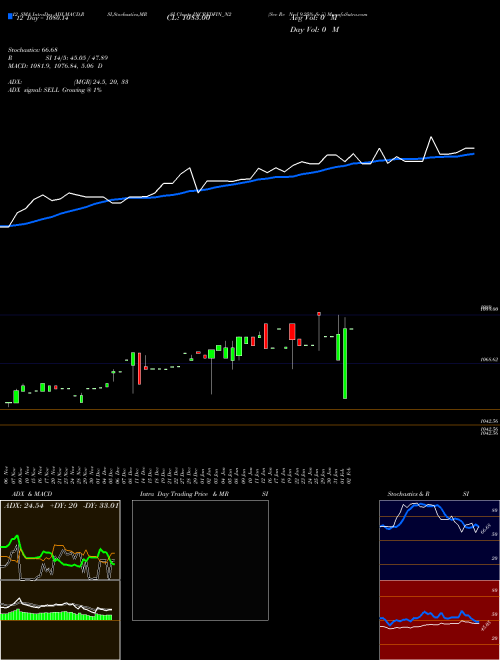Click the 'Stochastics & R' panel title
500x660 pixels.
(x=408, y=494)
